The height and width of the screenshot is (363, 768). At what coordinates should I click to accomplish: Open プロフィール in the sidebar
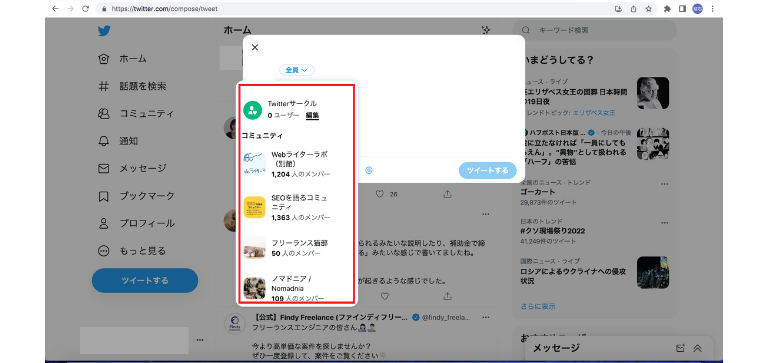(136, 223)
